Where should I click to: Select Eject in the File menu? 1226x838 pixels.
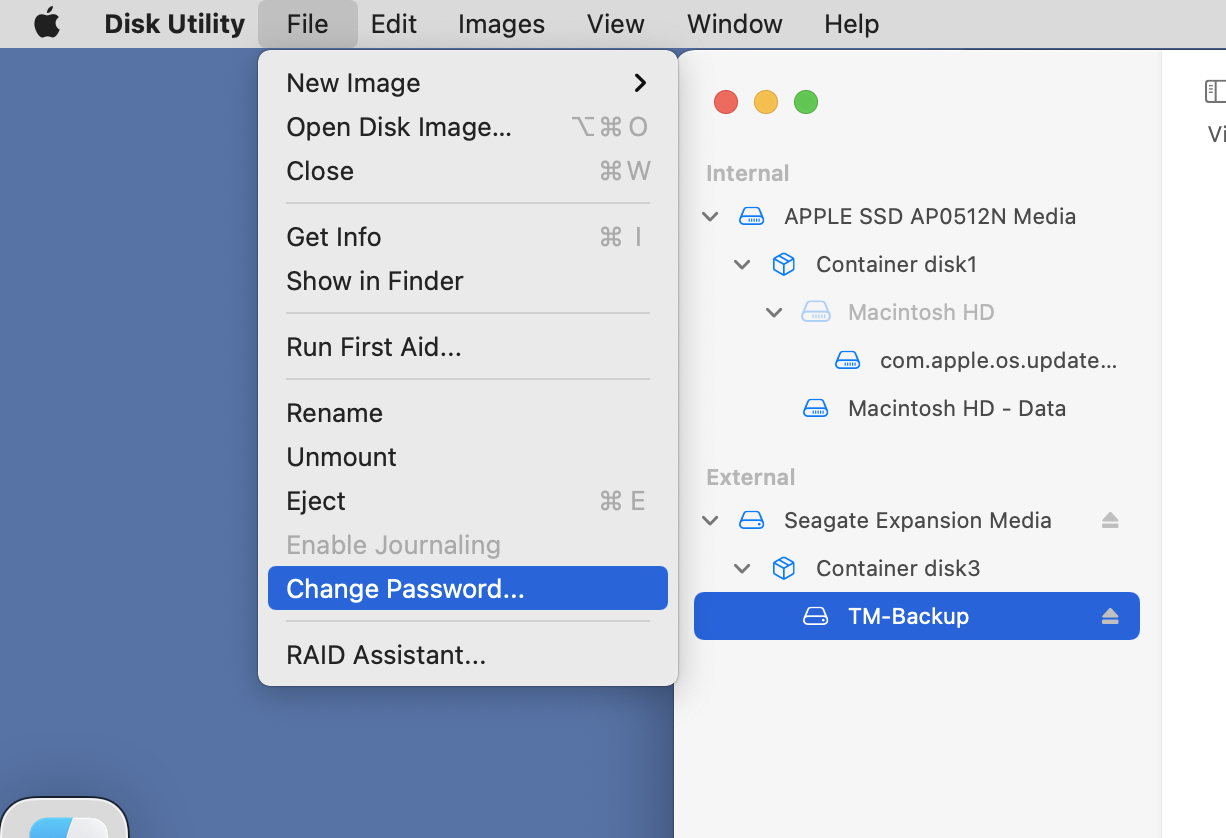[x=468, y=501]
